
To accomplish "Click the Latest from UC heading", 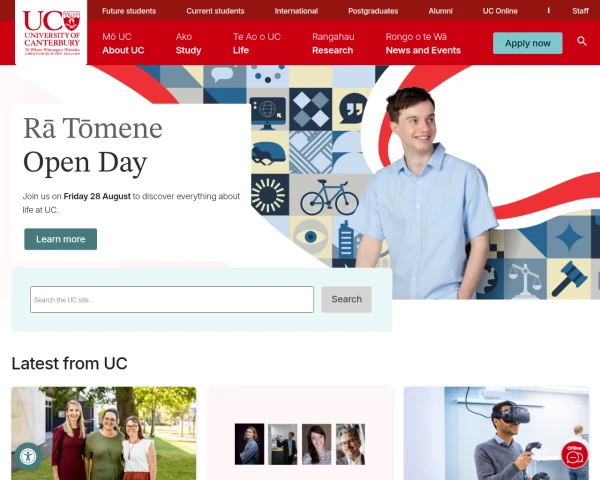I will point(69,363).
